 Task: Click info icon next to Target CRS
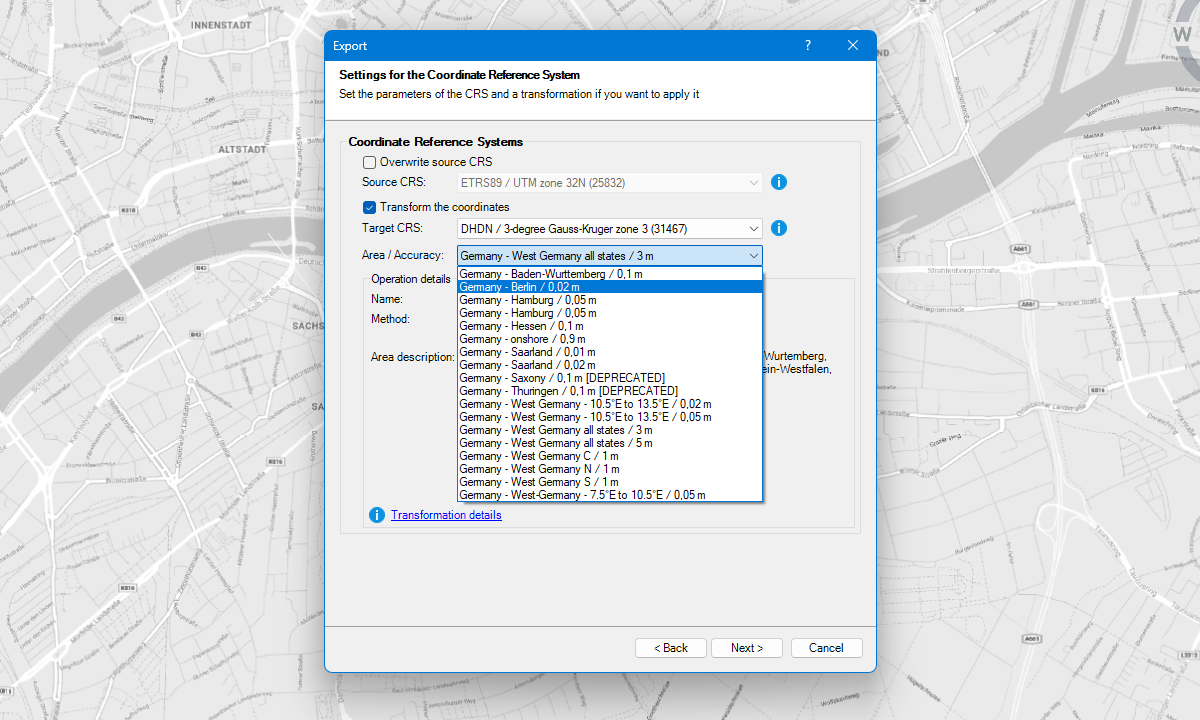tap(779, 228)
